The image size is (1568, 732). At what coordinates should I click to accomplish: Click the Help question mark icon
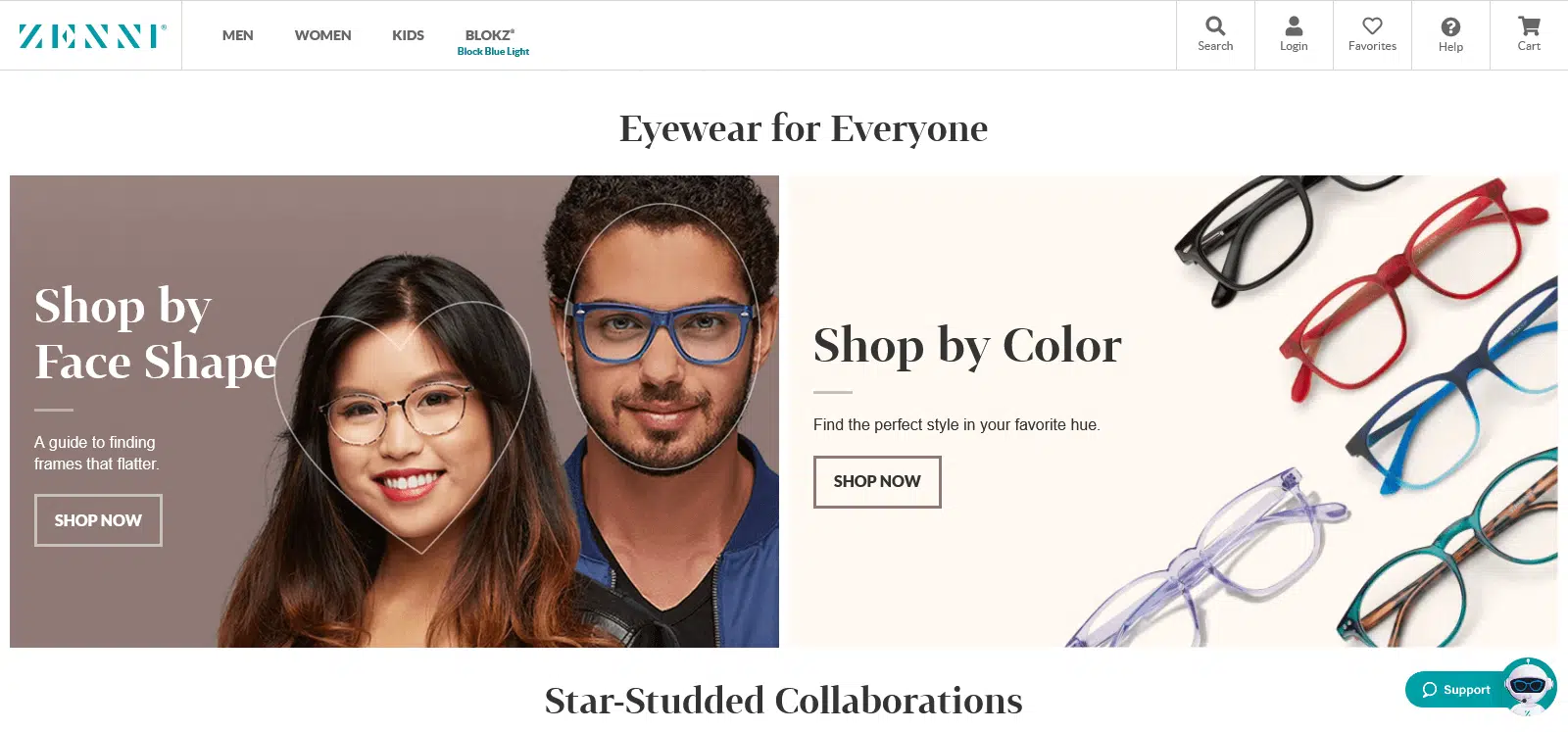pos(1450,26)
